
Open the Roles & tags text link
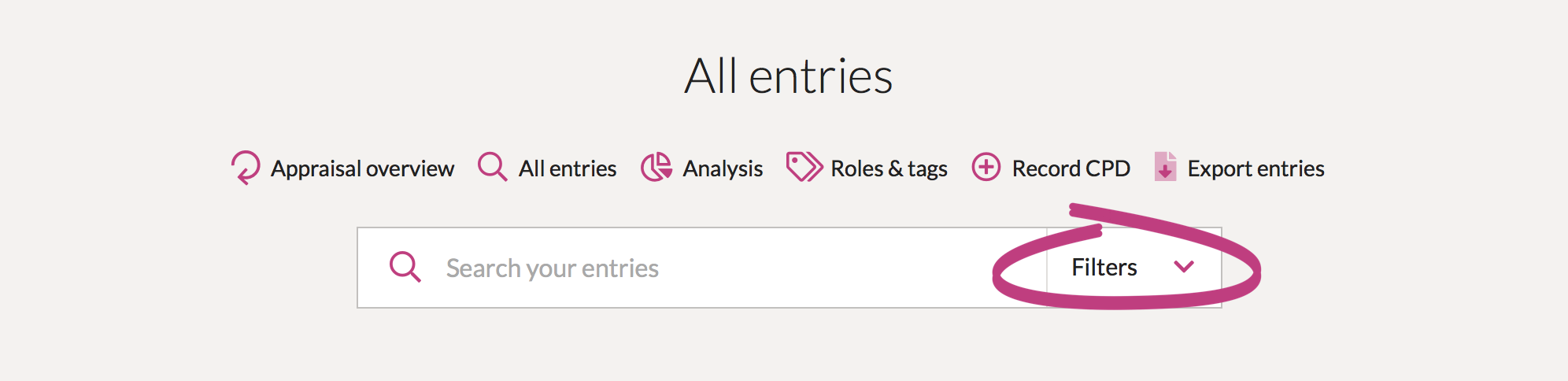(889, 168)
